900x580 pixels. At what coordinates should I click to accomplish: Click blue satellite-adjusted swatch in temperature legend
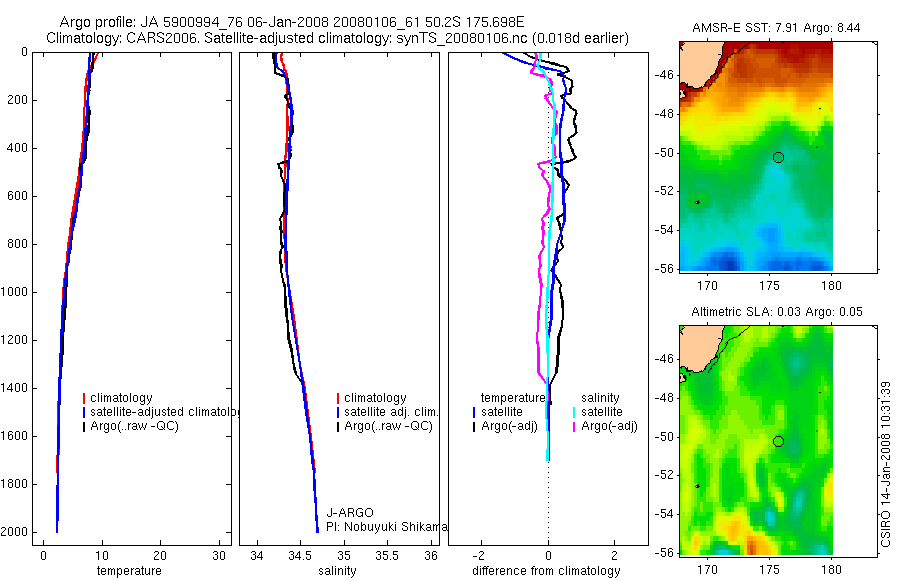84,412
